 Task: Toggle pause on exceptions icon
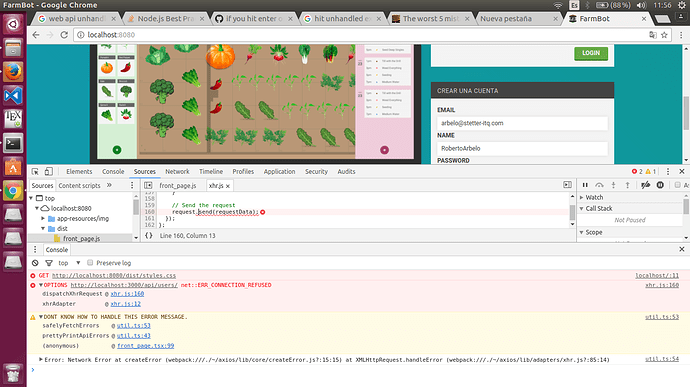click(x=660, y=185)
